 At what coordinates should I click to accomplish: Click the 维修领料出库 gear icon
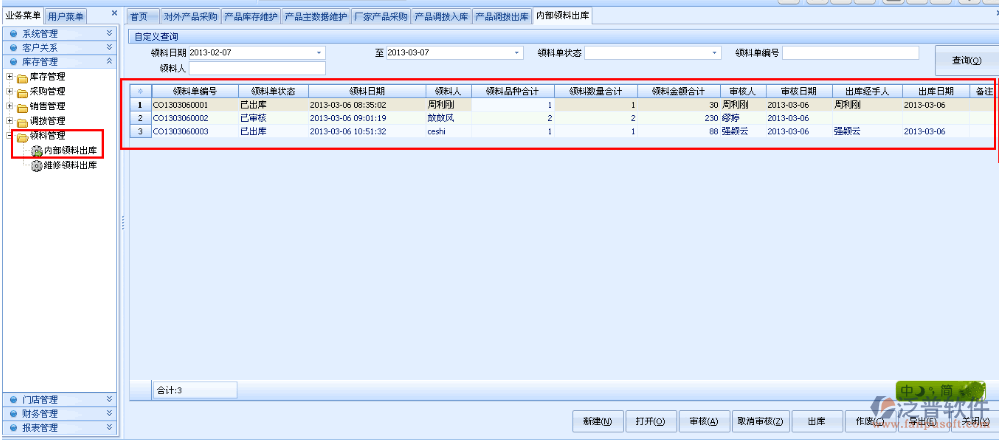point(37,166)
